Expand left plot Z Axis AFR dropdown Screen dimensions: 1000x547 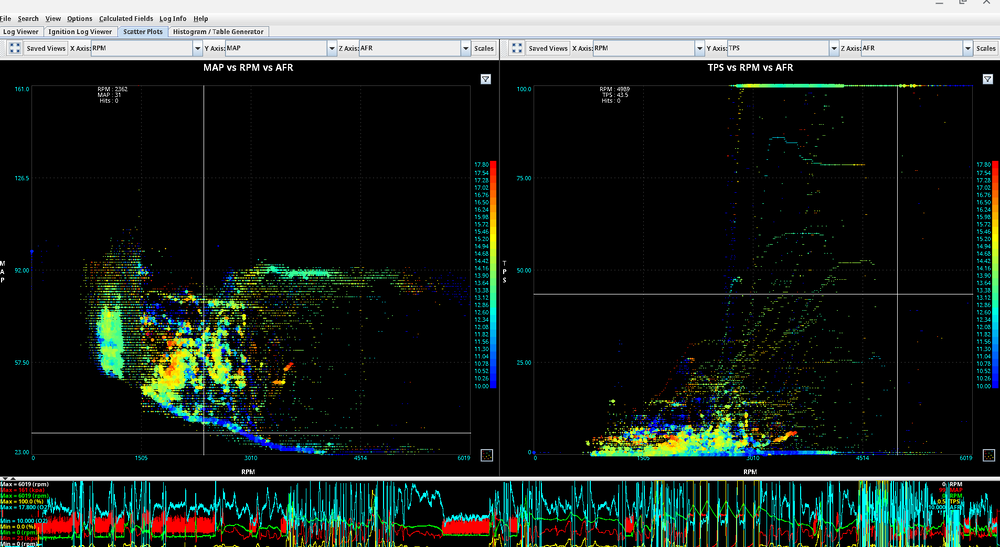[x=466, y=48]
